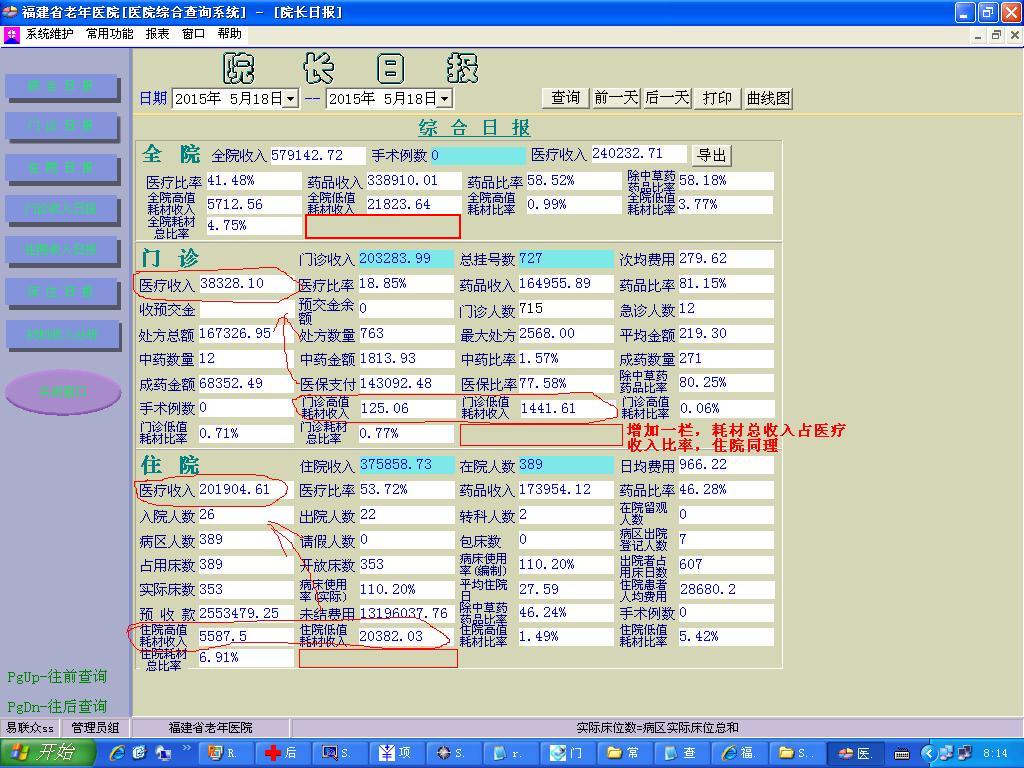Click the 次均费用 value 279.62
The height and width of the screenshot is (768, 1024).
point(726,259)
